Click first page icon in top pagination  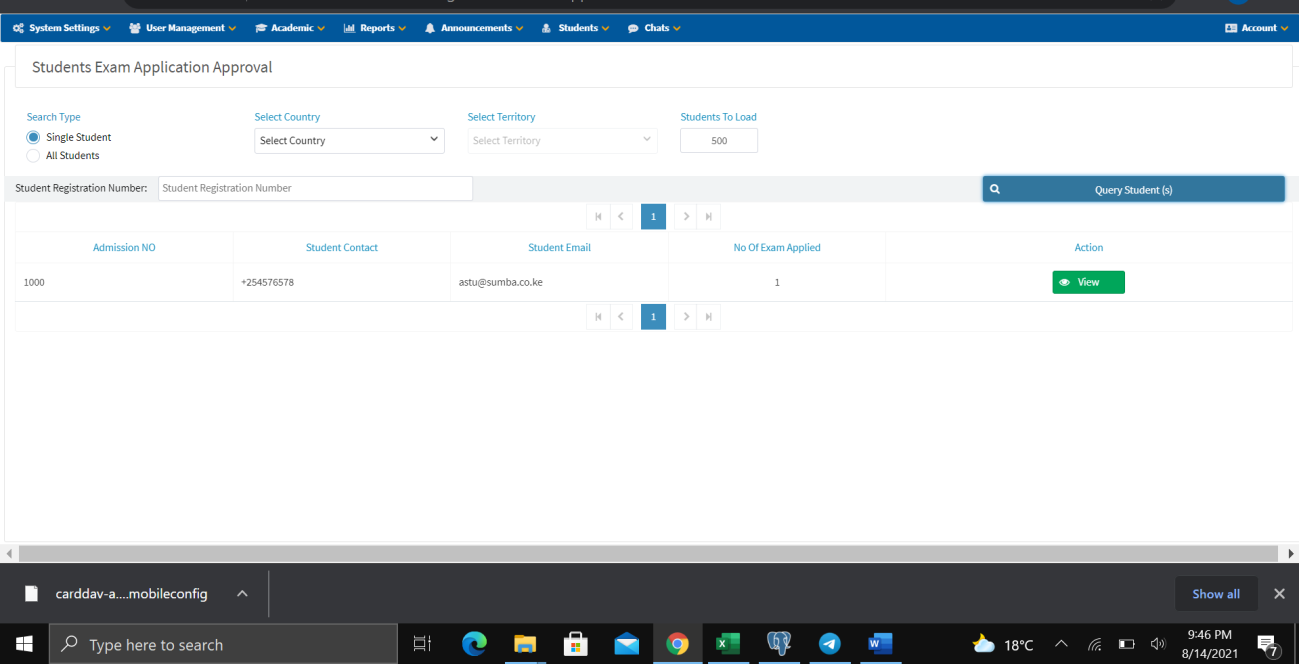coord(598,217)
